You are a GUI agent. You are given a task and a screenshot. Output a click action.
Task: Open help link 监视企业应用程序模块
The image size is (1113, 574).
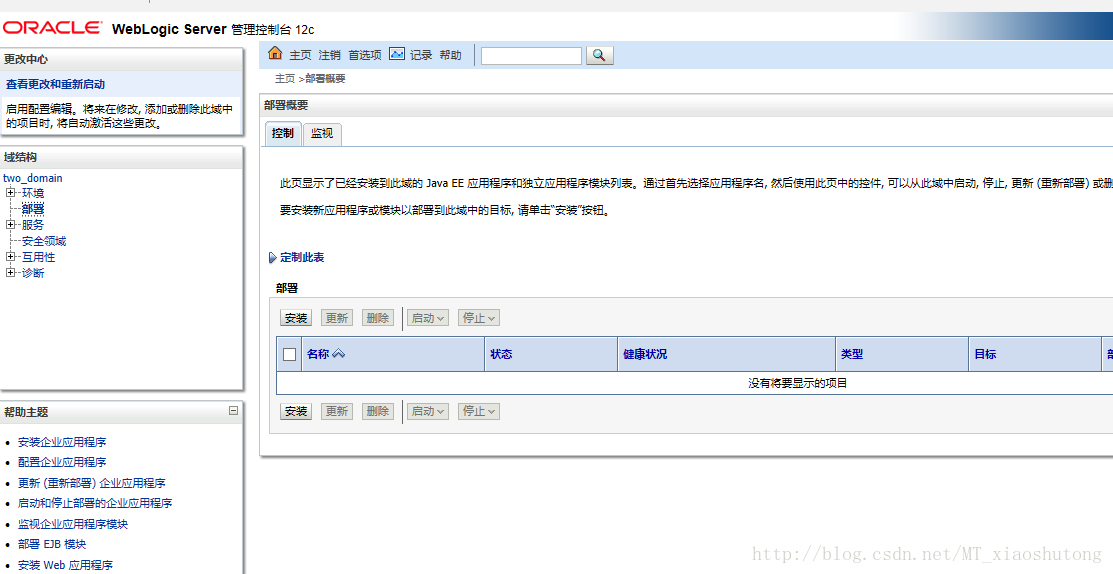[73, 524]
